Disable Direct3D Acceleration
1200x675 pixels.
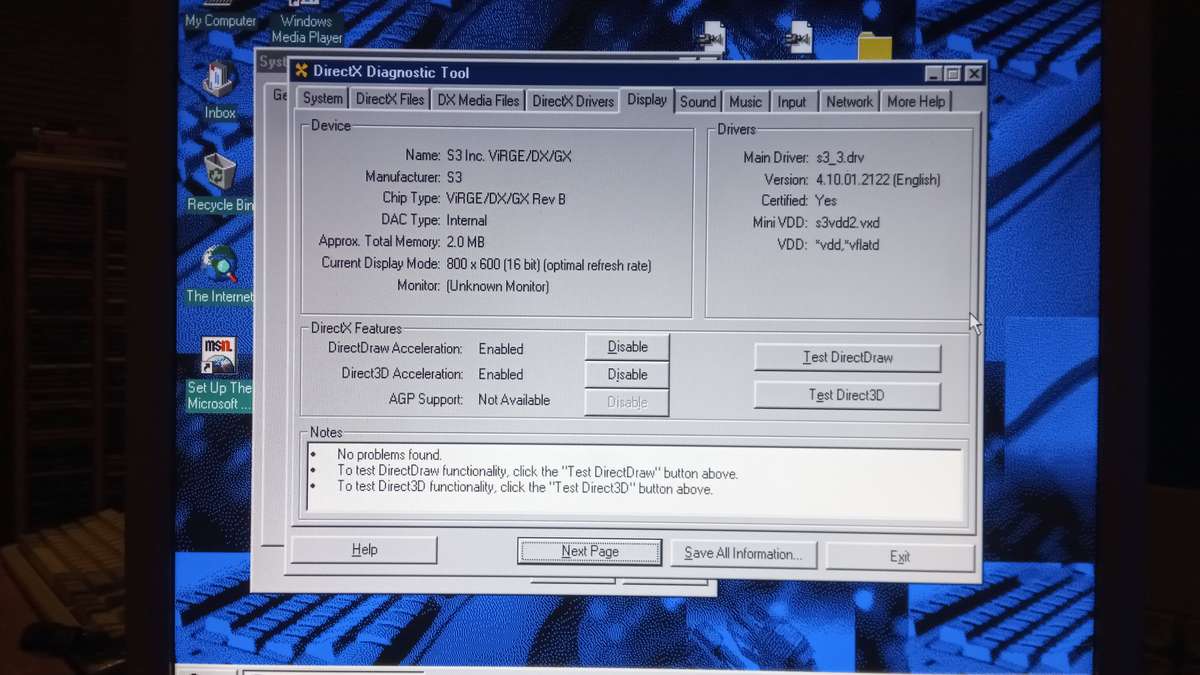click(x=626, y=373)
